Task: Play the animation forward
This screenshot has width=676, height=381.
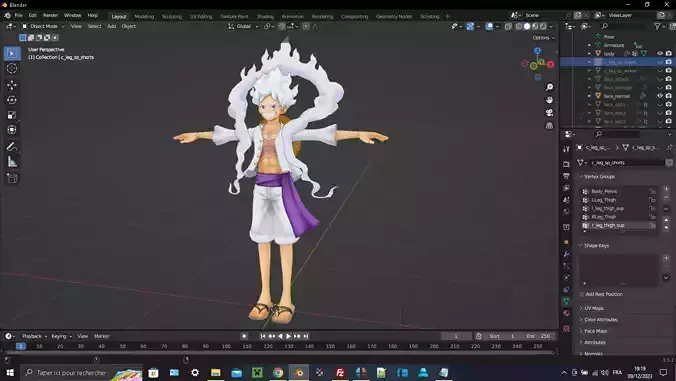Action: 288,336
